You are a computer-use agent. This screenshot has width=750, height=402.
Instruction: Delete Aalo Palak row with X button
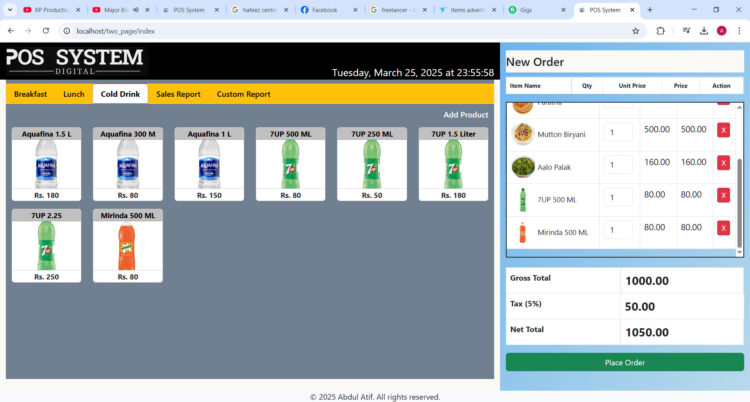click(723, 163)
